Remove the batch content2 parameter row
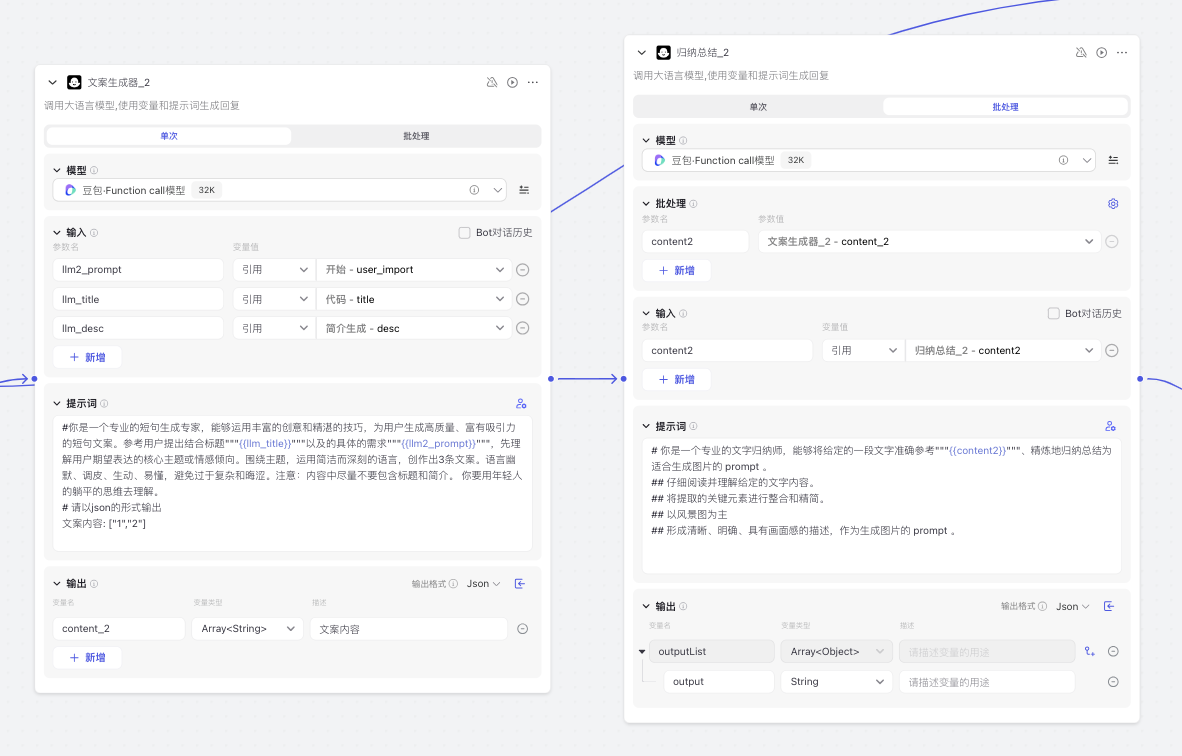This screenshot has width=1182, height=756. [x=1112, y=241]
